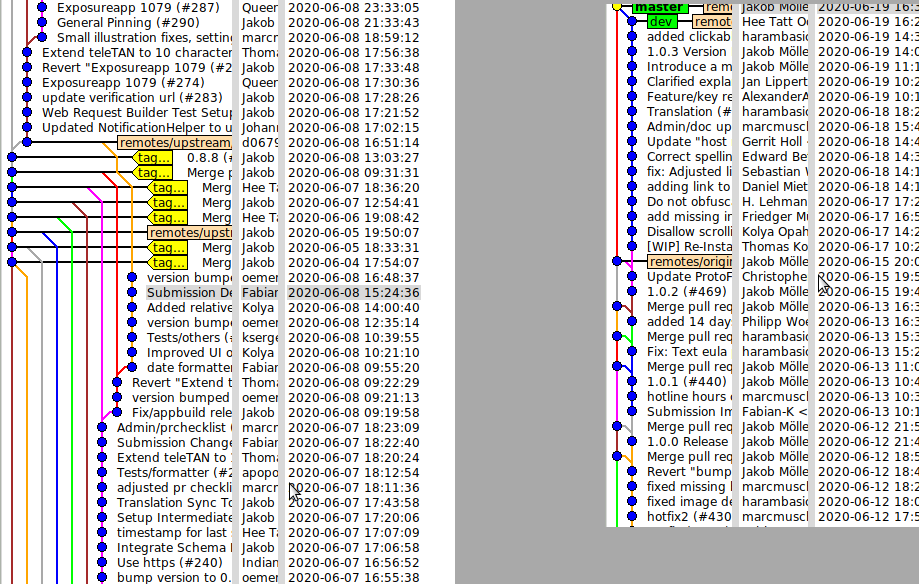
Task: Select commit 'Improved UI' by Kolya
Action: click(x=189, y=352)
